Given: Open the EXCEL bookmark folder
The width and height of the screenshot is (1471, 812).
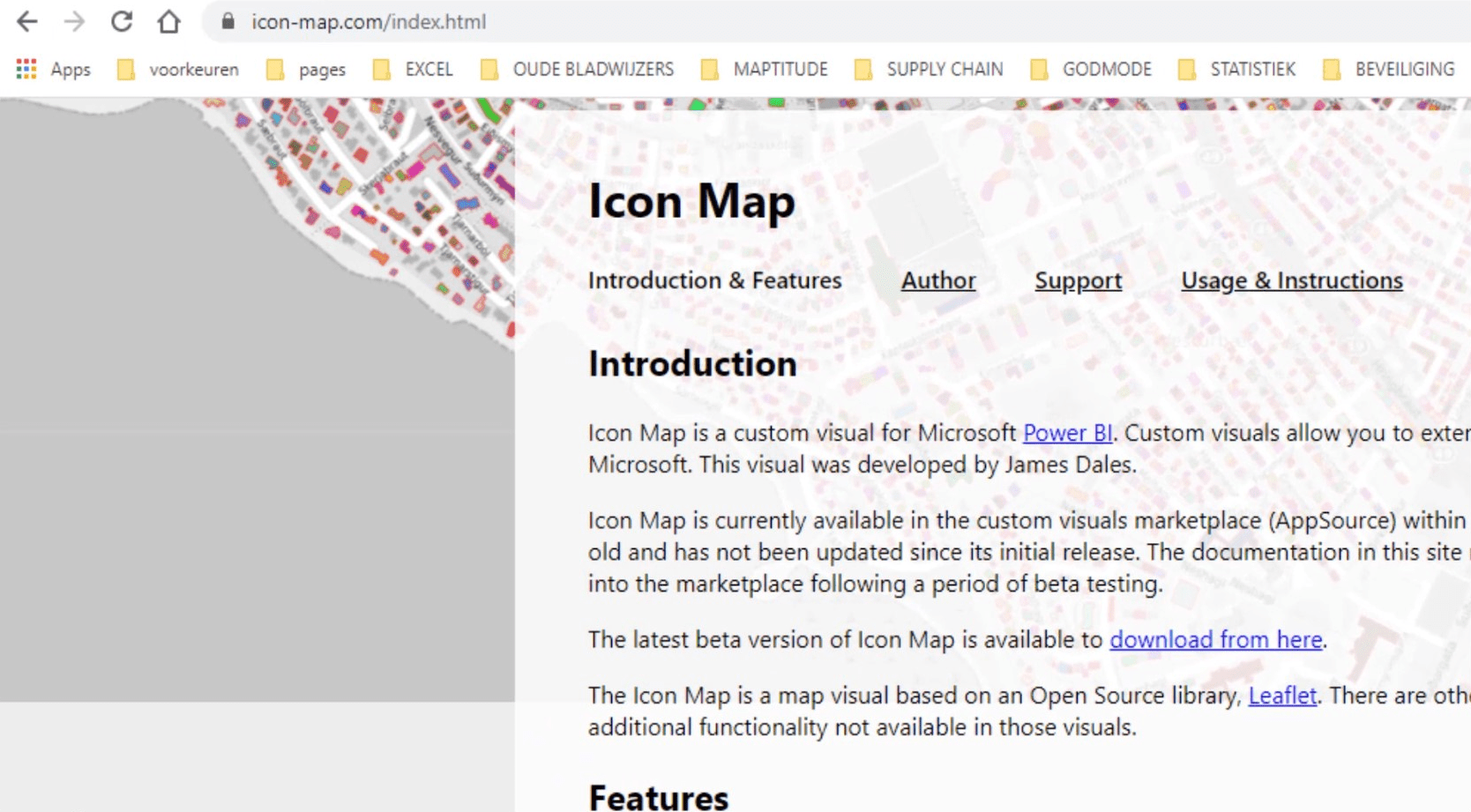Looking at the screenshot, I should click(413, 69).
